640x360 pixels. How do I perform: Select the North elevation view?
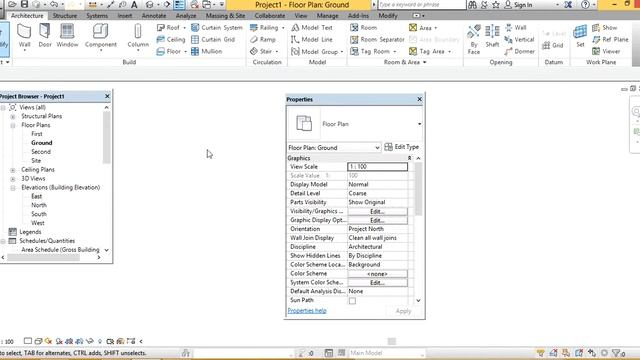point(39,205)
